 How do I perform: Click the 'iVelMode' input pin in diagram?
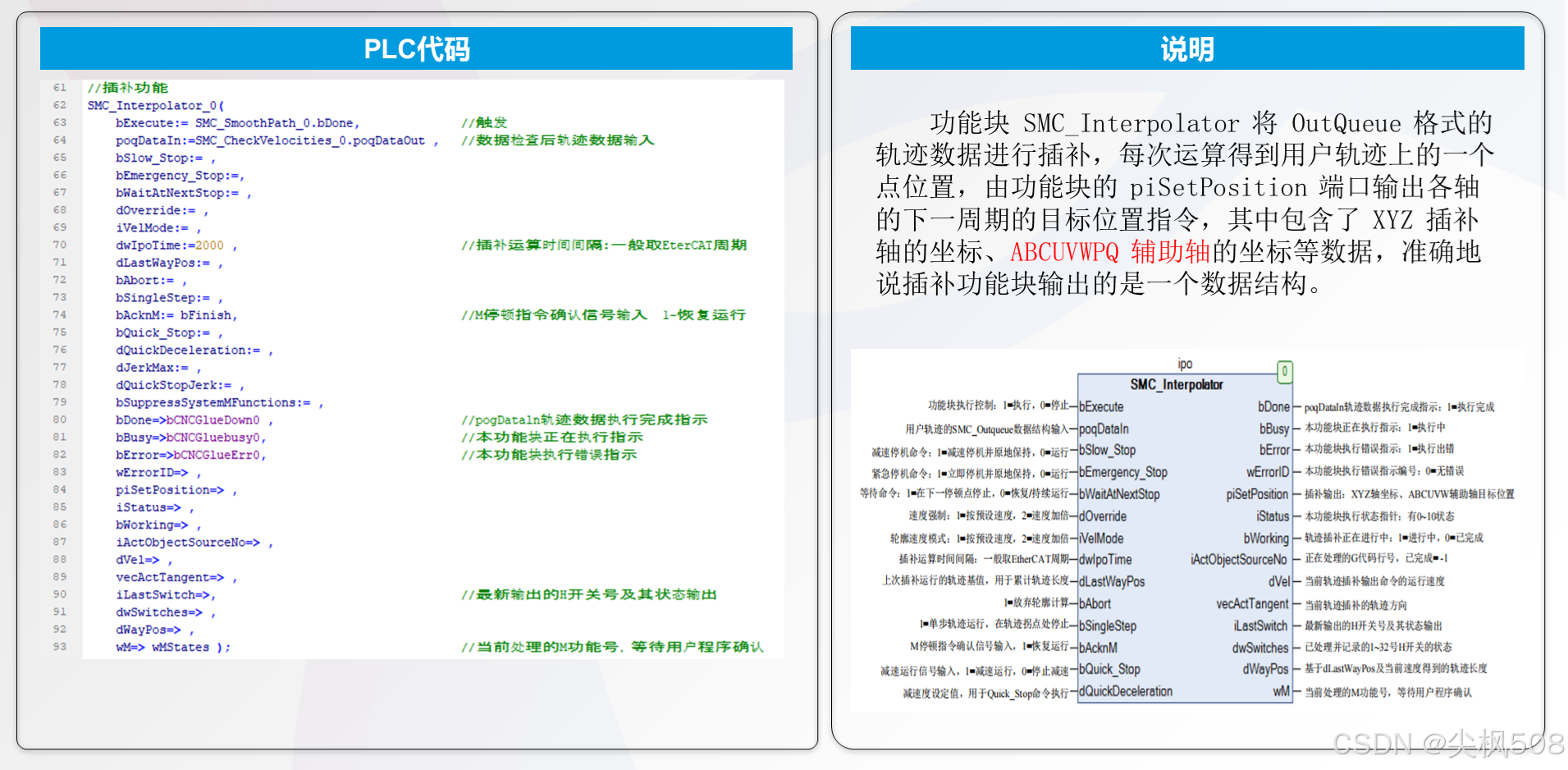(1101, 538)
